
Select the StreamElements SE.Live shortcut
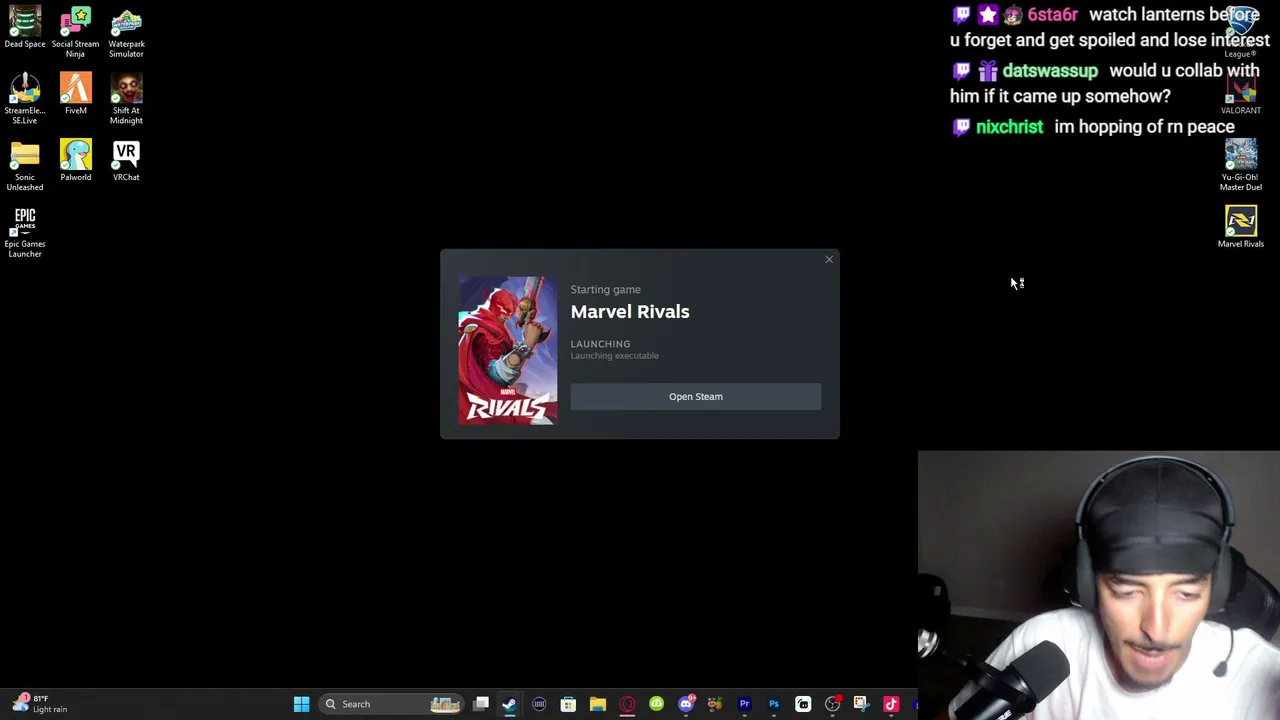(x=25, y=98)
